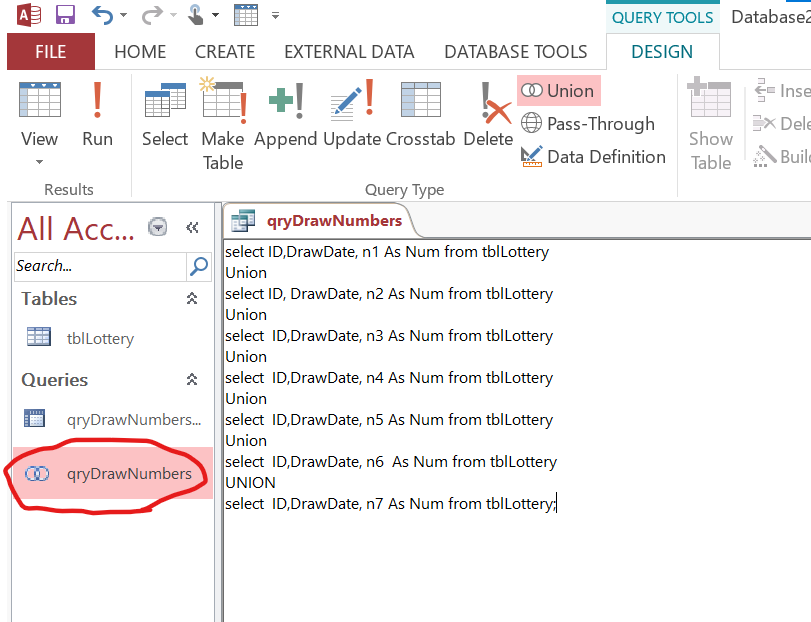This screenshot has width=811, height=622.
Task: Choose the Append query type
Action: point(286,115)
